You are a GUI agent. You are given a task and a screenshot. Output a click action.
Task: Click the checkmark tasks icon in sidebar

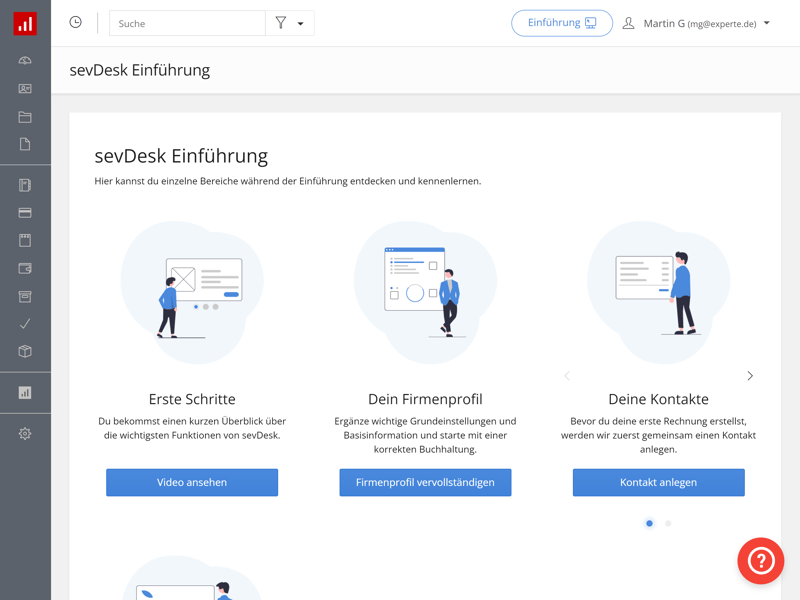point(25,324)
